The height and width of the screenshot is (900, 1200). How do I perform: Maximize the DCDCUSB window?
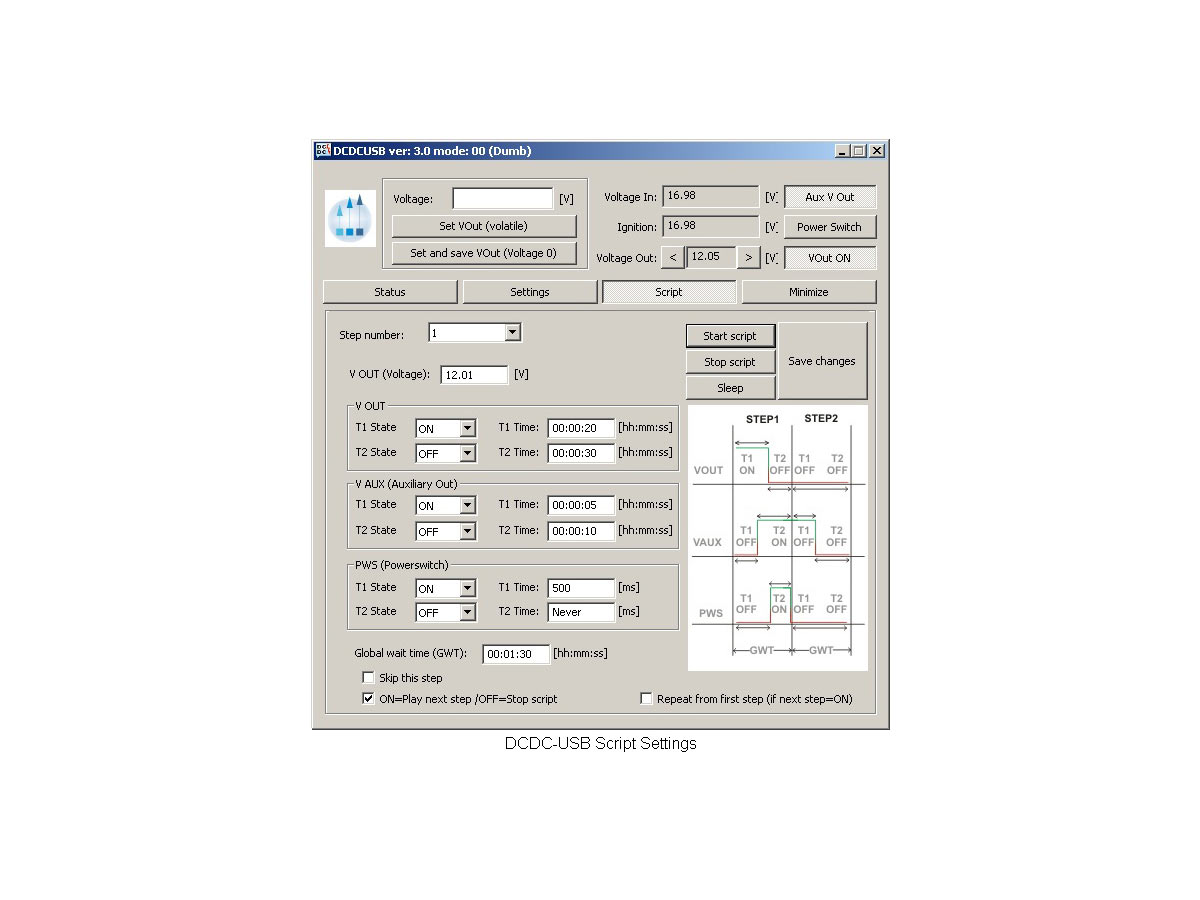(859, 151)
